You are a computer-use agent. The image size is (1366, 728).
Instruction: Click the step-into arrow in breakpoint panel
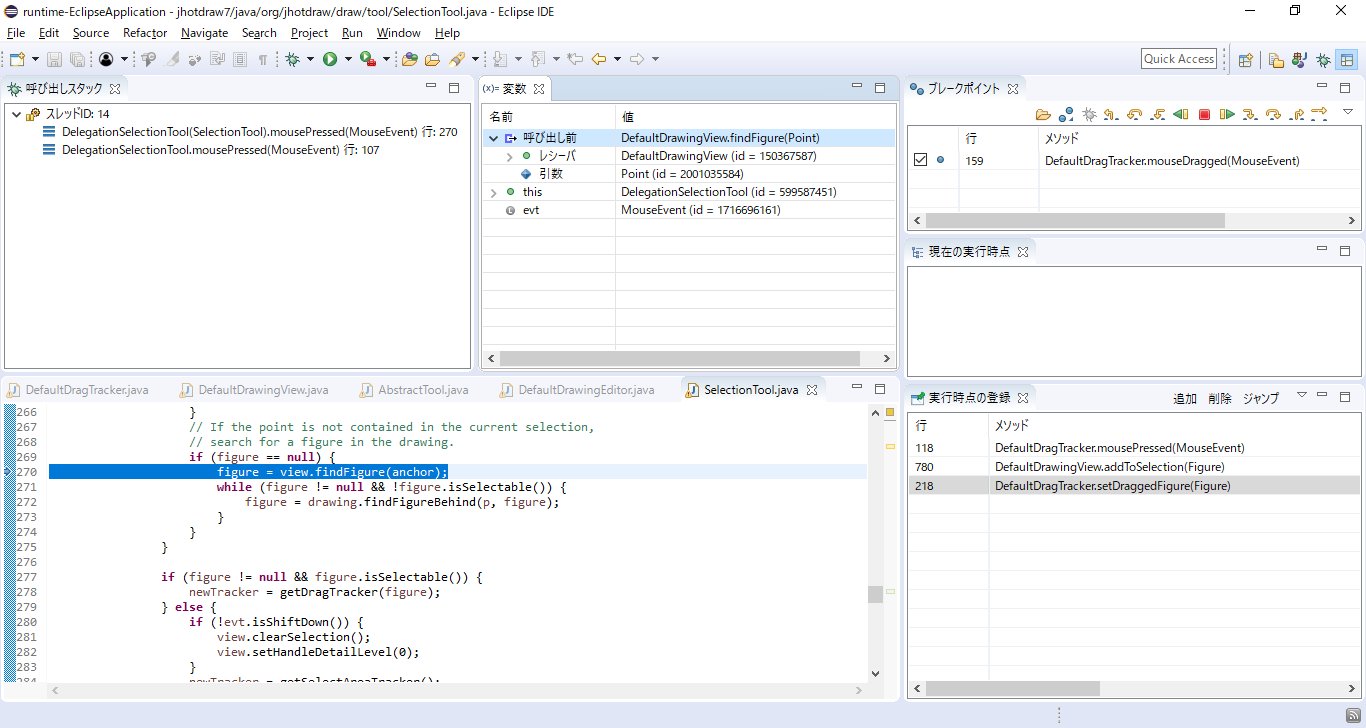pos(1250,114)
